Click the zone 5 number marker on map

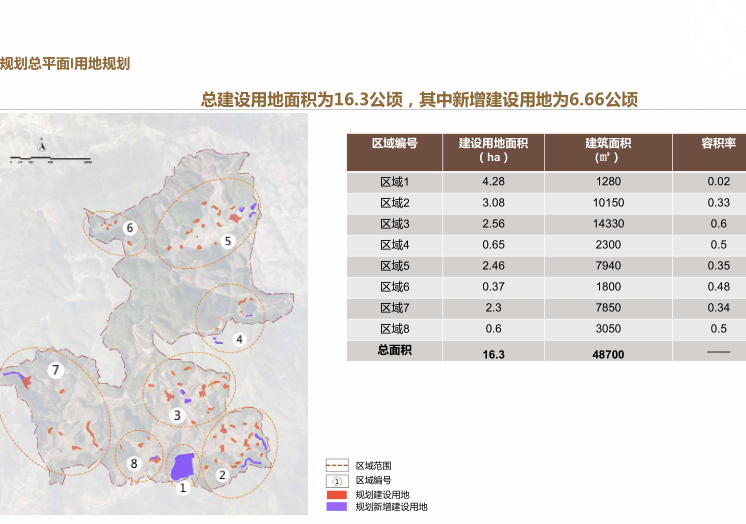(227, 241)
